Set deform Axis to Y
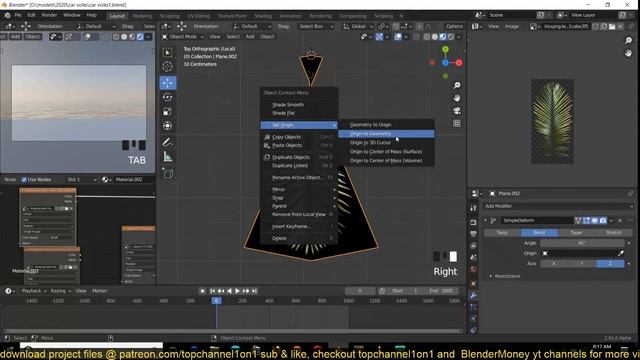 click(x=582, y=264)
